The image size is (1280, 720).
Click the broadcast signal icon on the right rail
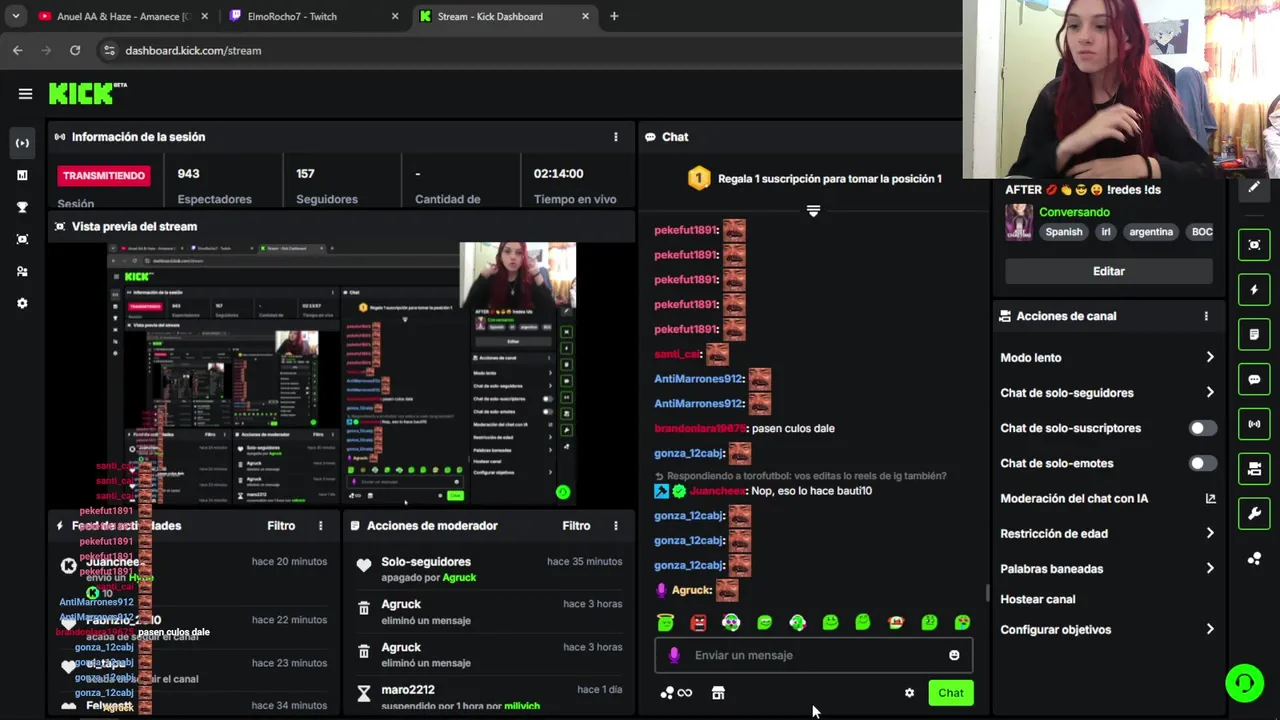[1254, 424]
